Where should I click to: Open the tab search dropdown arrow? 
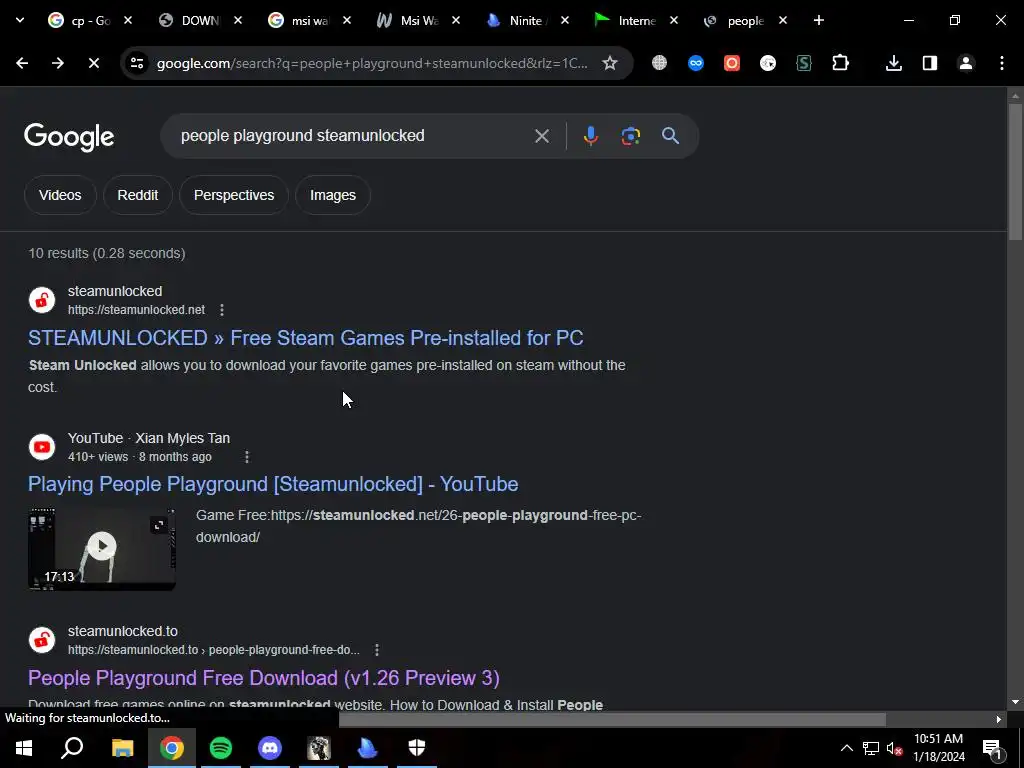[x=20, y=20]
